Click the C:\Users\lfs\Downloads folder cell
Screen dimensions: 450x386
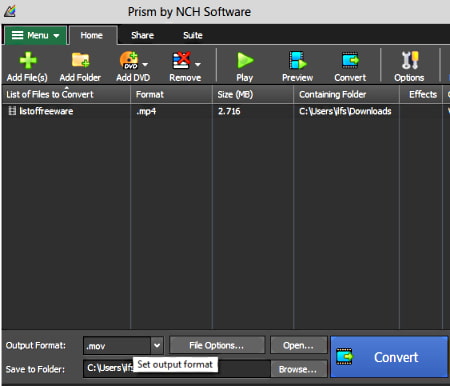pyautogui.click(x=345, y=111)
